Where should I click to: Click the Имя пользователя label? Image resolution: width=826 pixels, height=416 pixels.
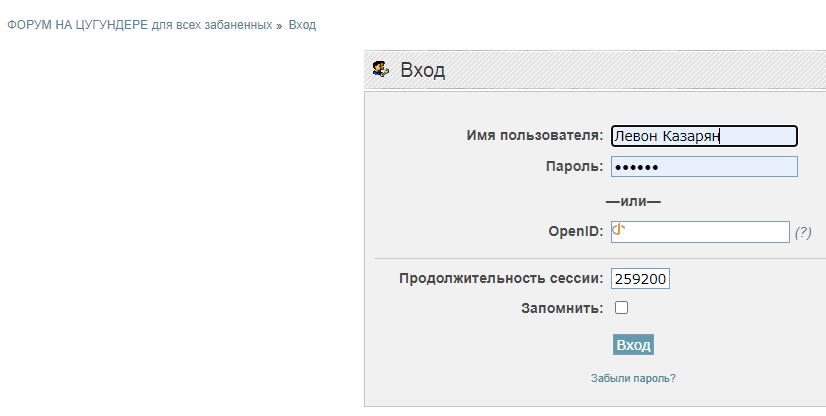[534, 136]
